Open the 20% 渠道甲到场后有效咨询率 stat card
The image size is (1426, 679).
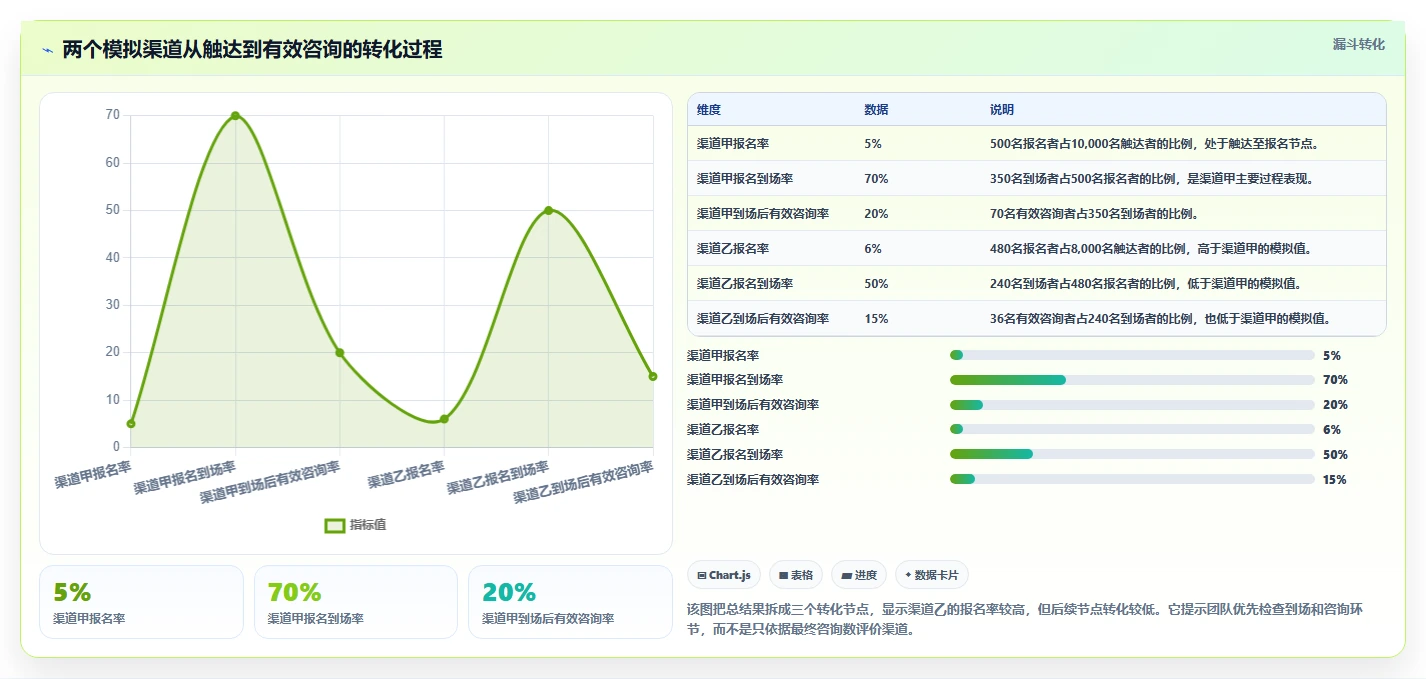pyautogui.click(x=570, y=602)
